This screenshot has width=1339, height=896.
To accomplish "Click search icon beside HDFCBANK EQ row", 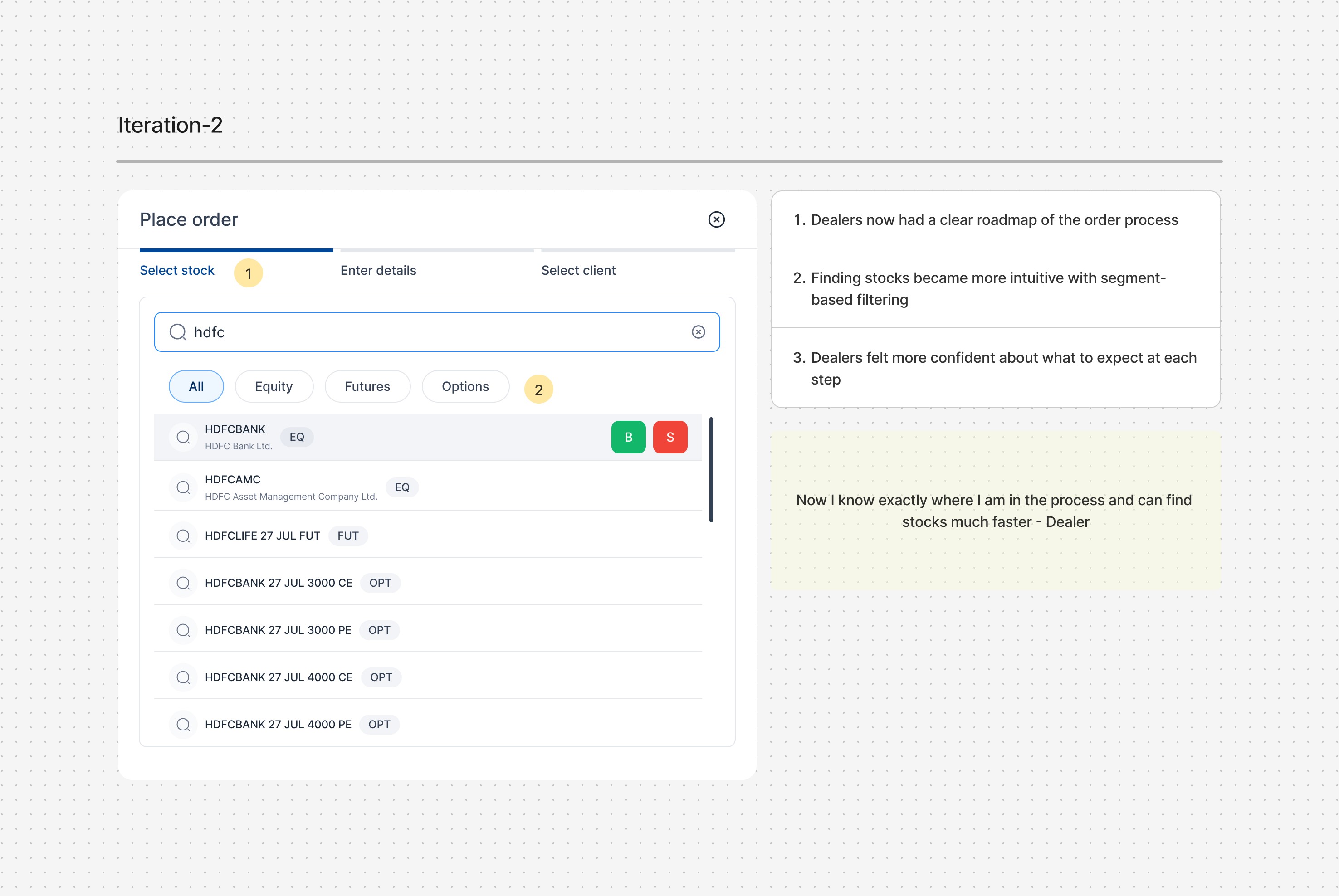I will [183, 437].
